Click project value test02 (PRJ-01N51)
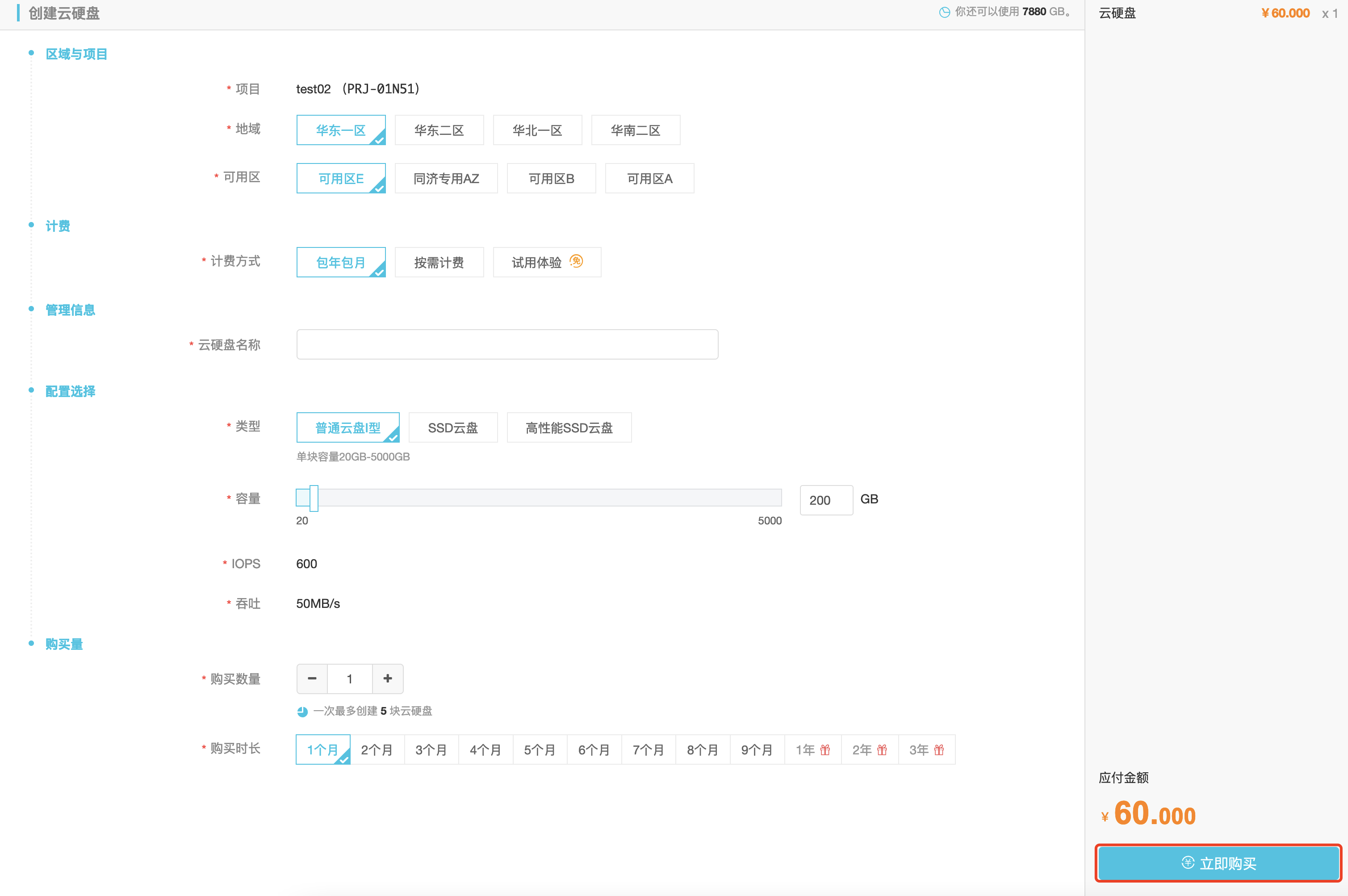This screenshot has width=1348, height=896. 358,89
